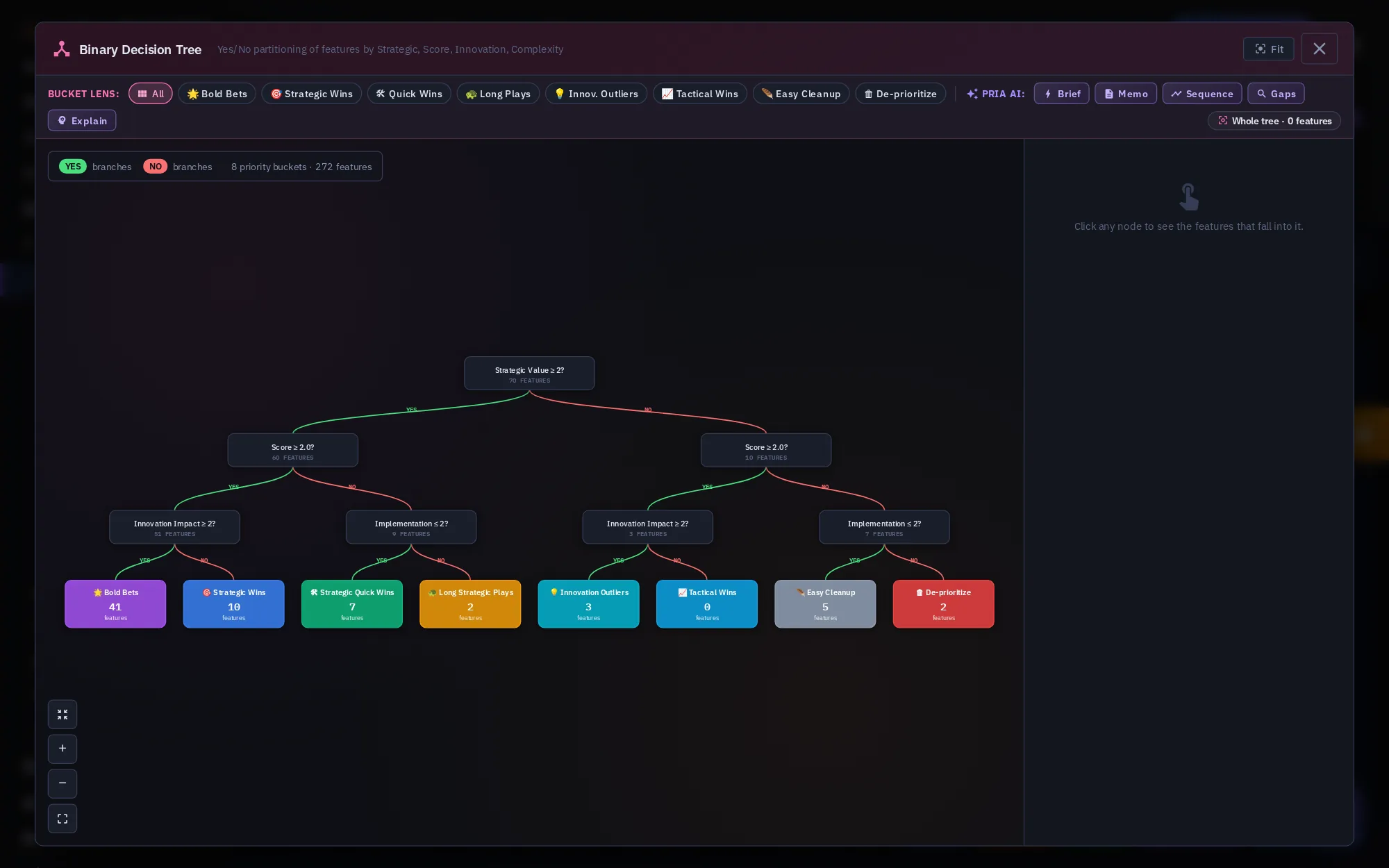Click the pointing-hand icon in side panel

point(1189,197)
